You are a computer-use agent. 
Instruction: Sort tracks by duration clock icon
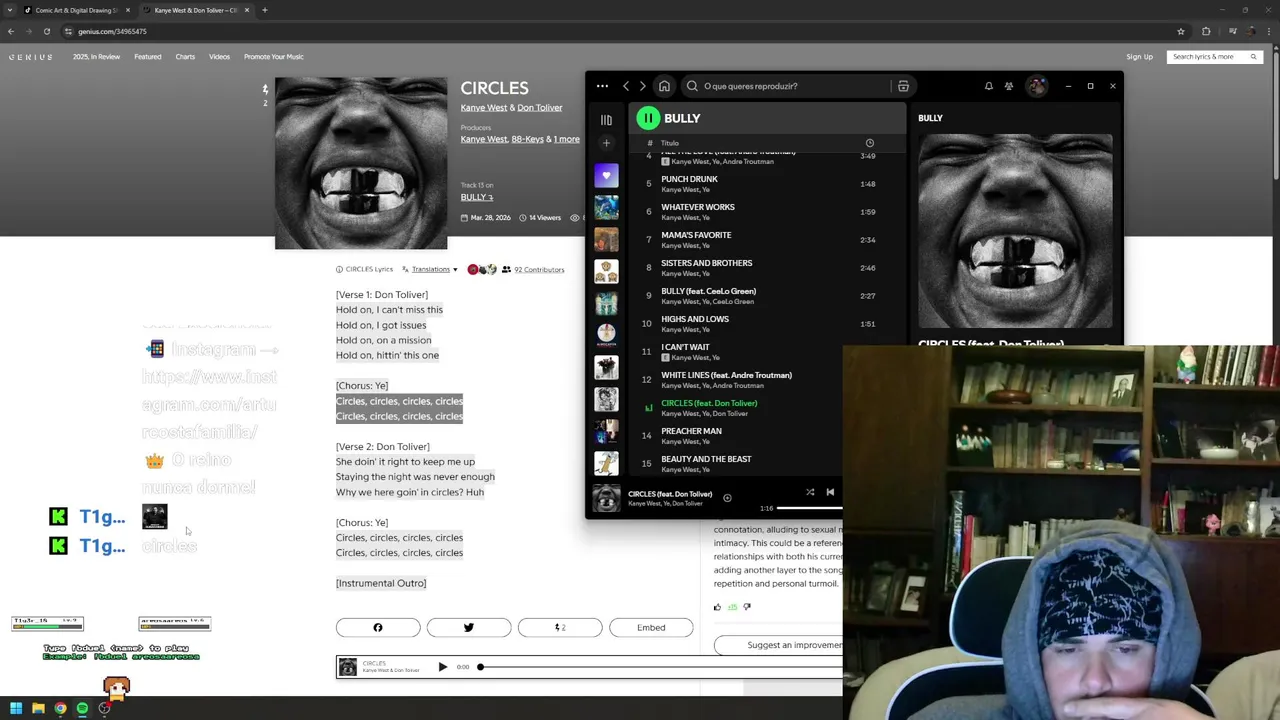pos(869,143)
